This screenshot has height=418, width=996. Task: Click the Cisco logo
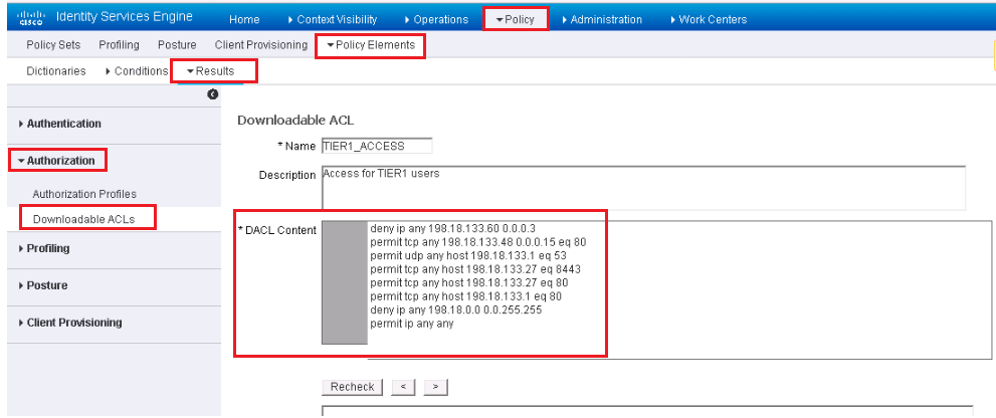(x=31, y=18)
